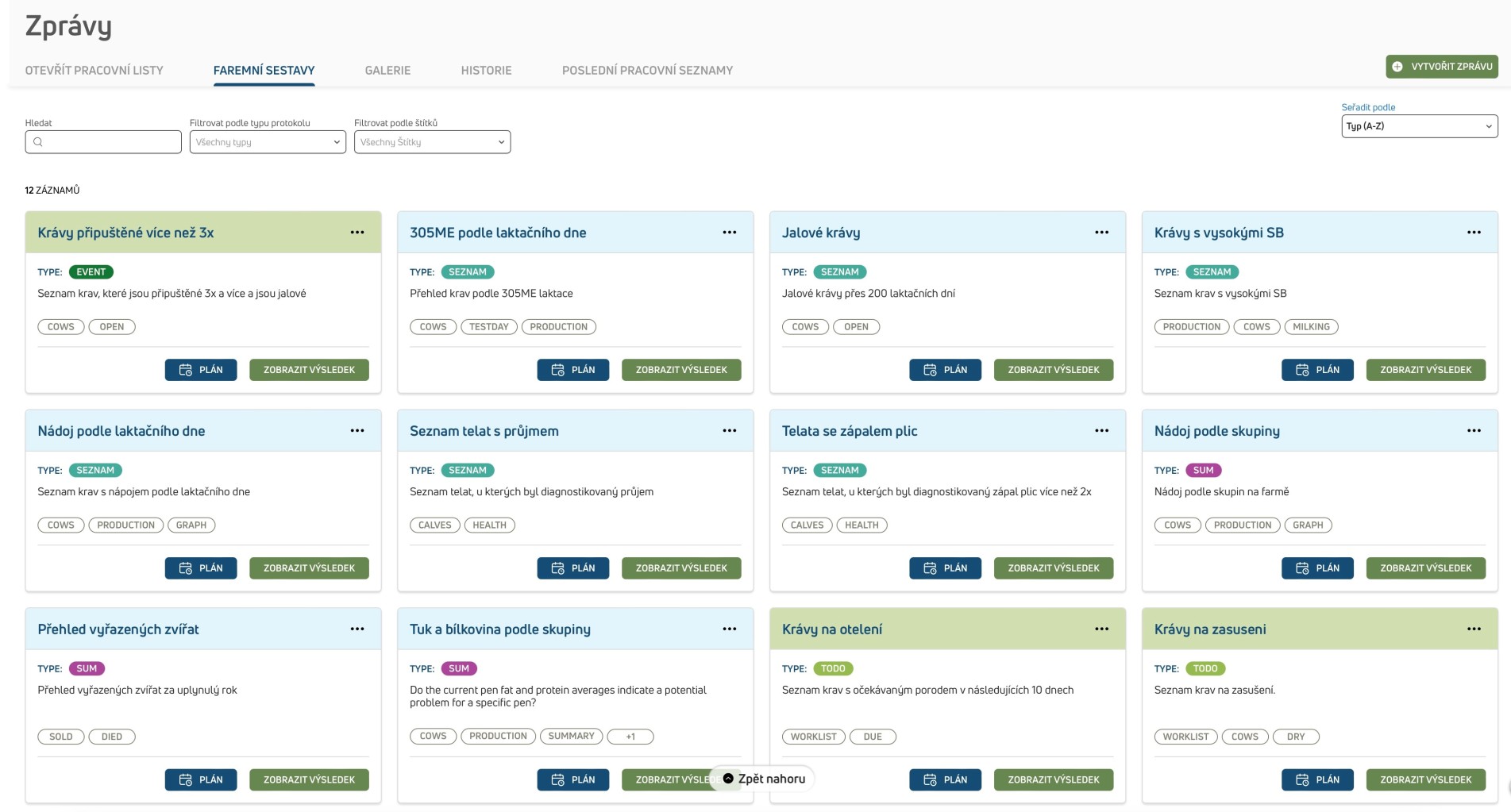The width and height of the screenshot is (1511, 812).
Task: Click Plán for Seznam telat s průjmem
Action: point(573,568)
